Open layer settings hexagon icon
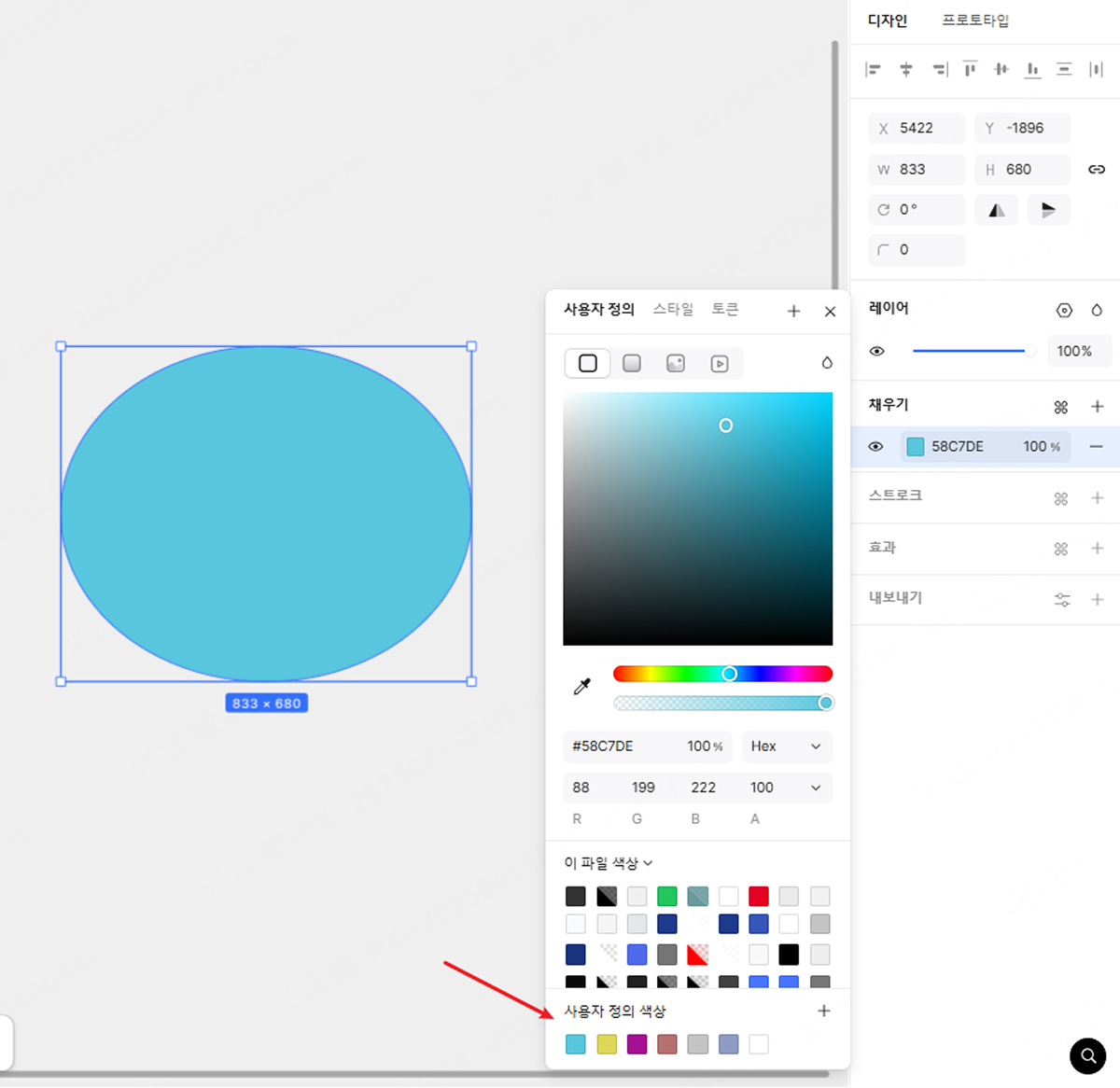 (x=1064, y=310)
